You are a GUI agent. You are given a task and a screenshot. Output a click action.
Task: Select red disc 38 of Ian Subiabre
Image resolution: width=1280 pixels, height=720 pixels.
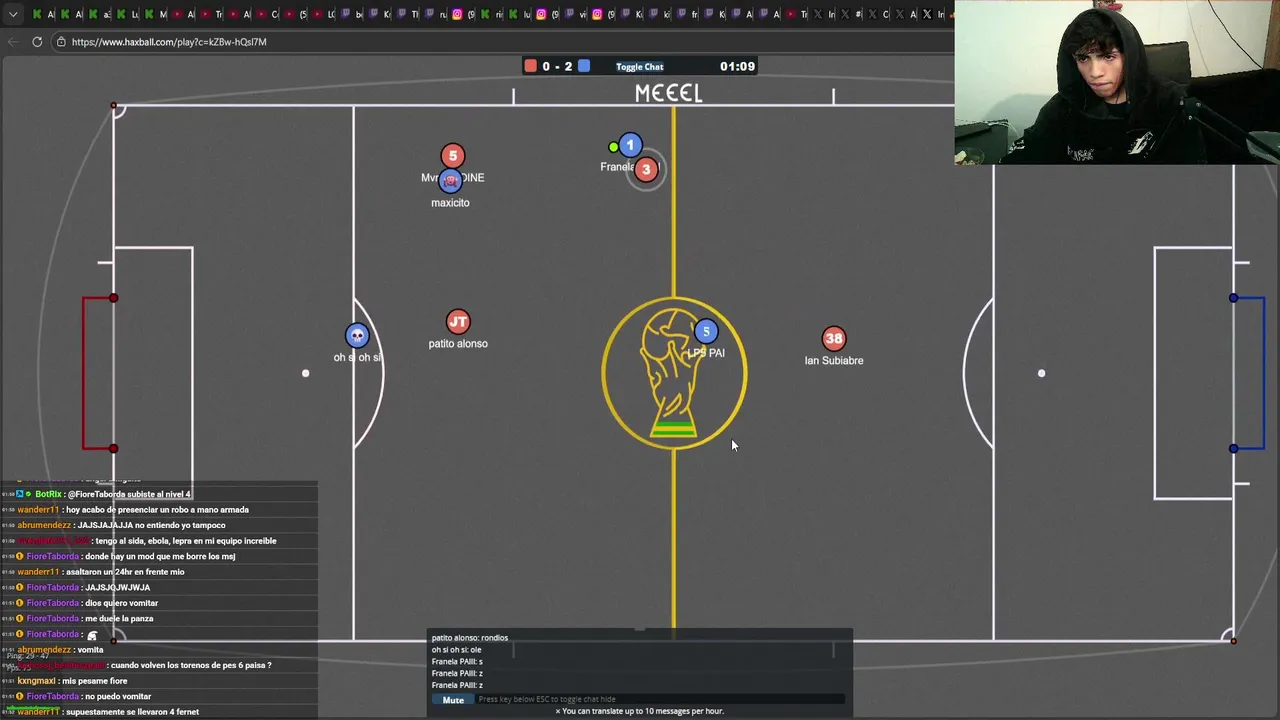point(834,339)
